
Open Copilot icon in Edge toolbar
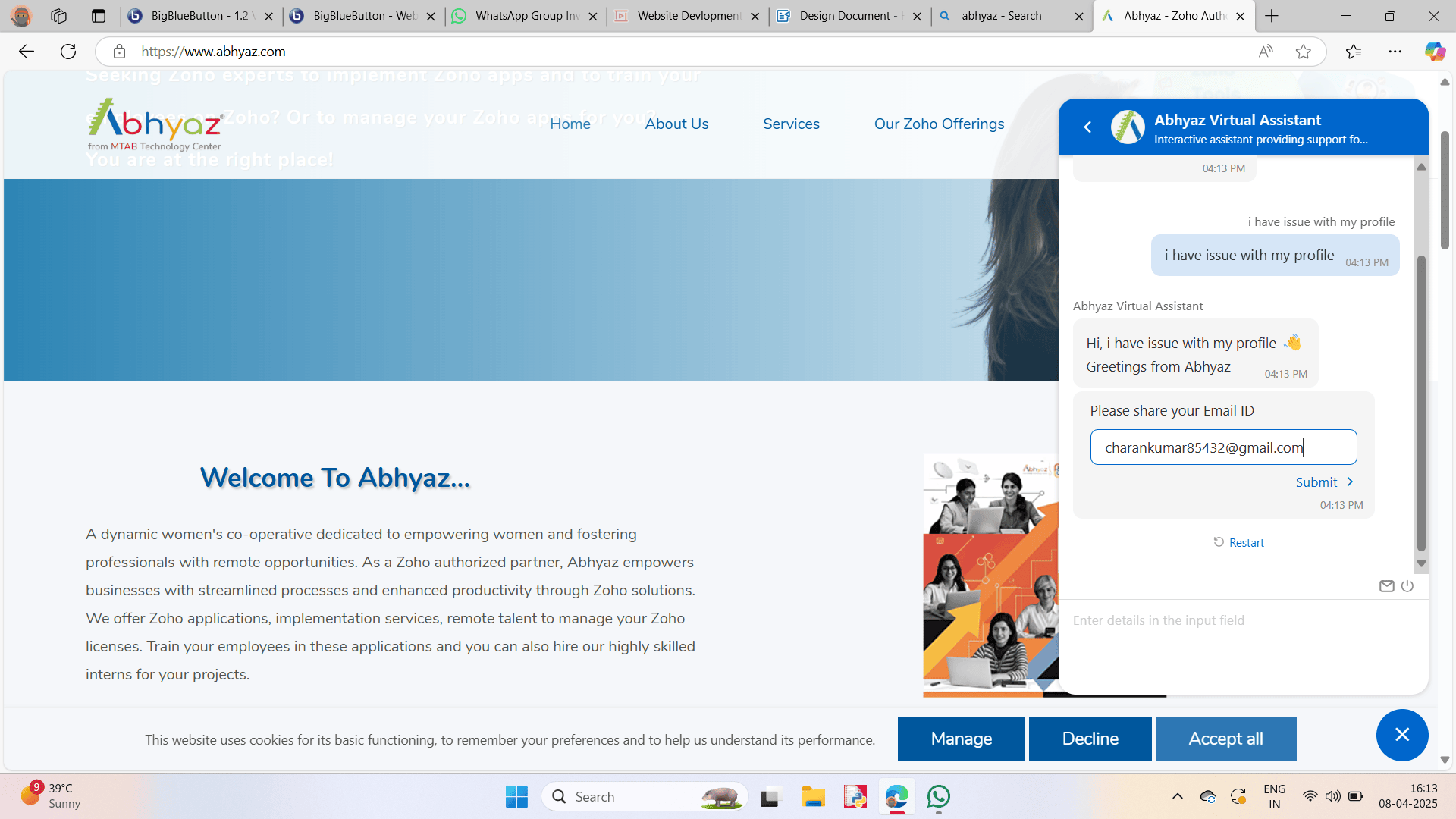pyautogui.click(x=1435, y=52)
